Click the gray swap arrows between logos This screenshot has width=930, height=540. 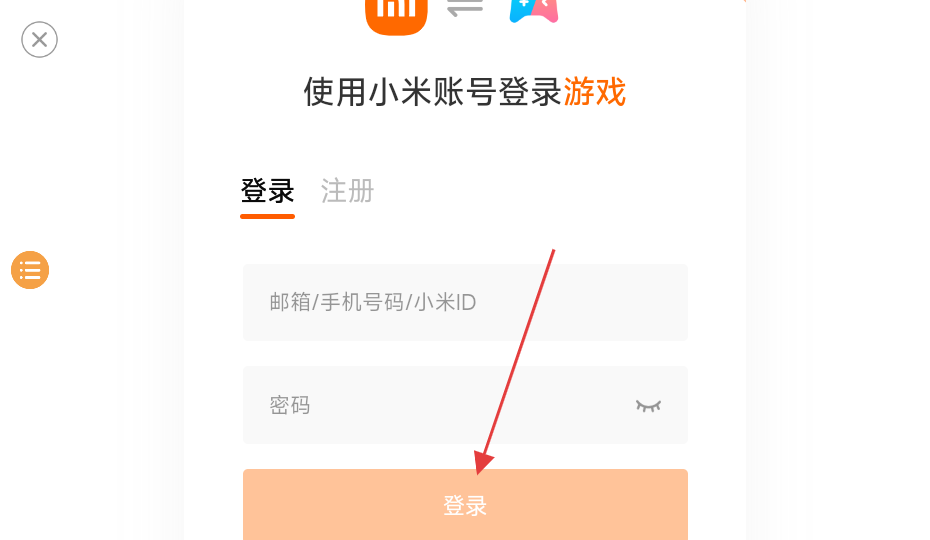(x=465, y=8)
